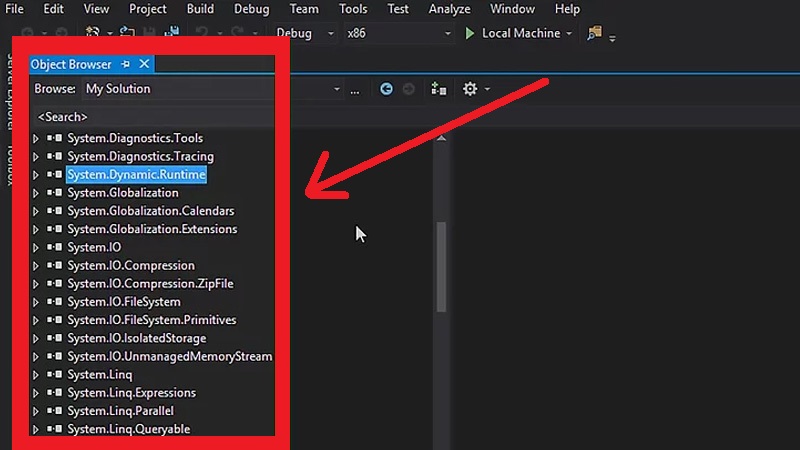Open the File menu
The width and height of the screenshot is (800, 450).
pos(14,9)
